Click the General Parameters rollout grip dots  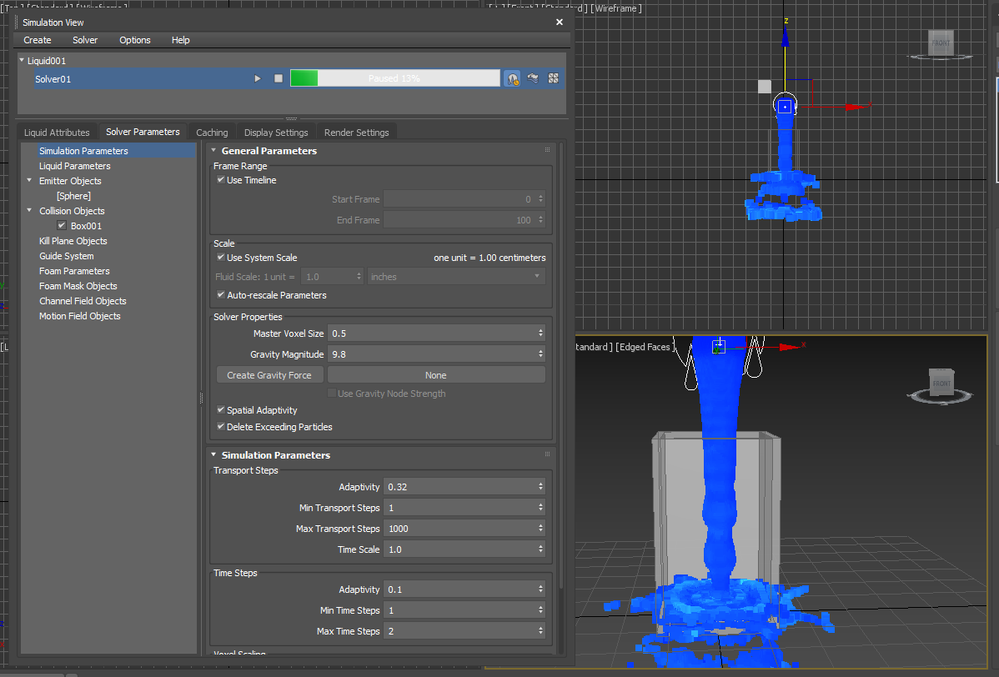[x=547, y=150]
